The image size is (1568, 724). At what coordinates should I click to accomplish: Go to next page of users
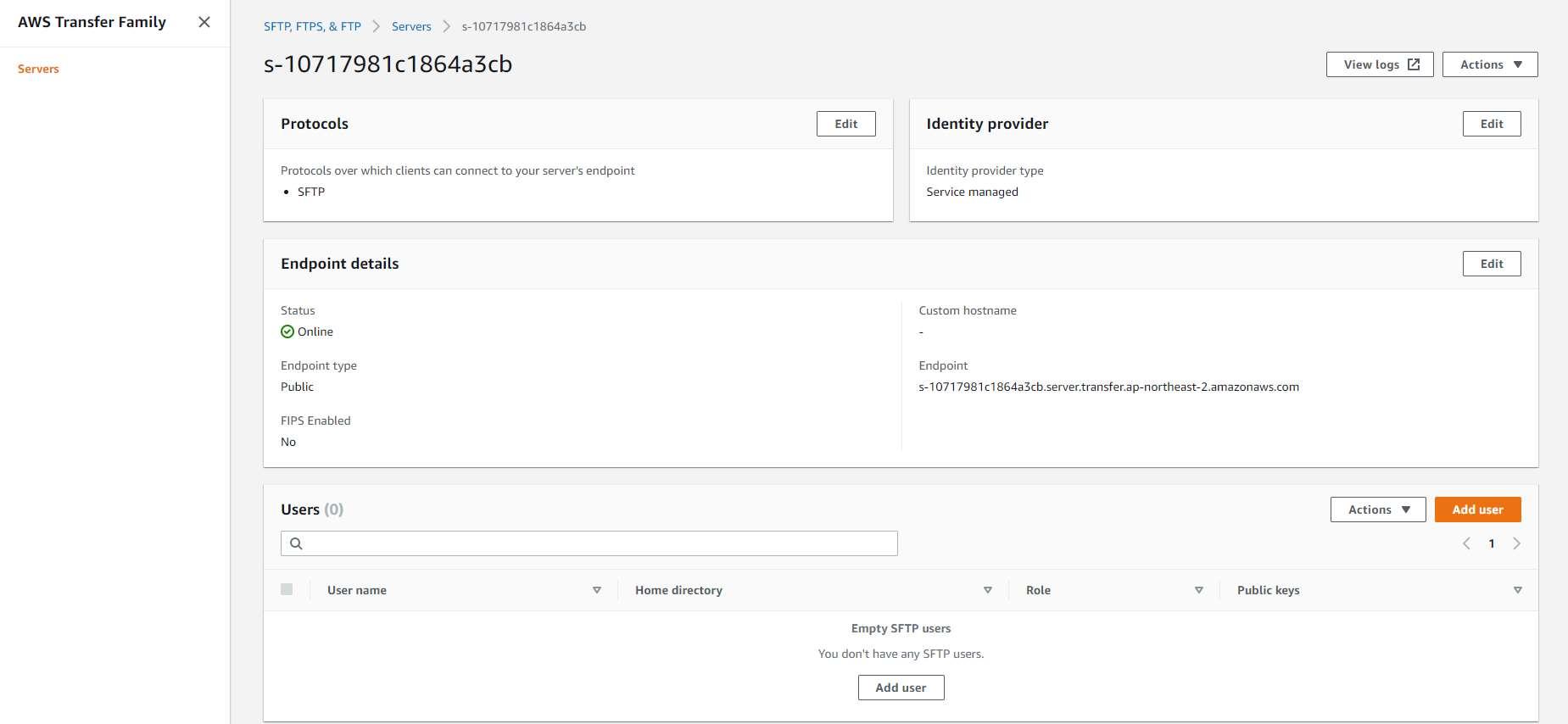pos(1517,543)
